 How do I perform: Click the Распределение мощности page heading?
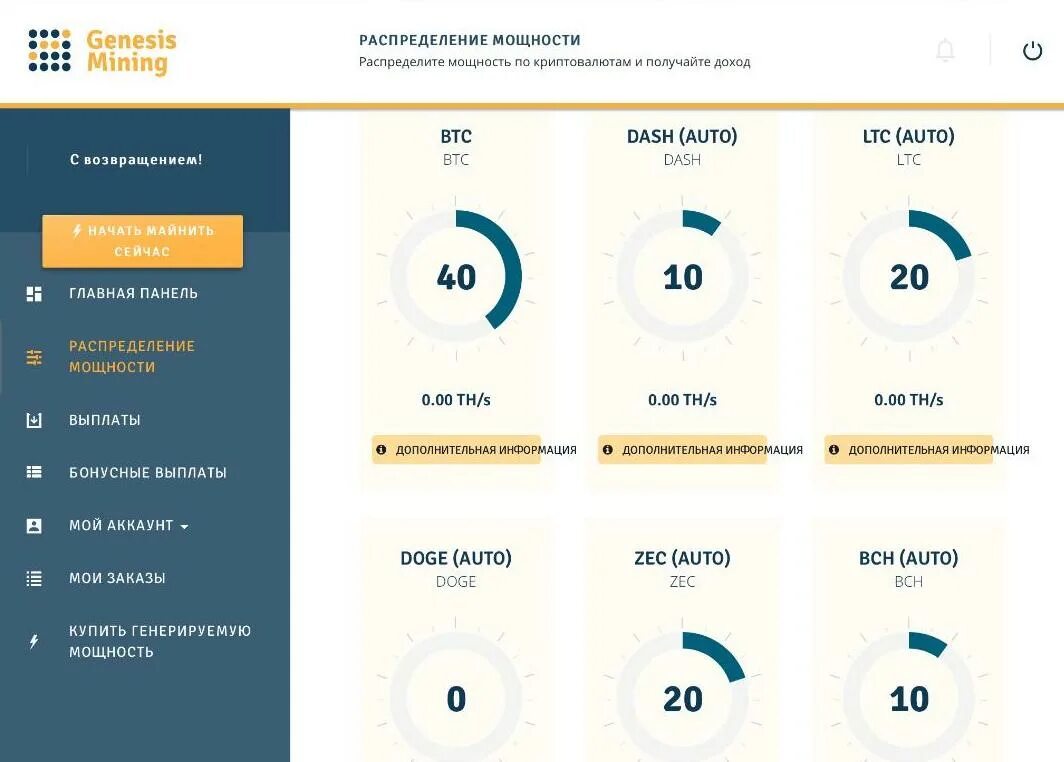(470, 40)
